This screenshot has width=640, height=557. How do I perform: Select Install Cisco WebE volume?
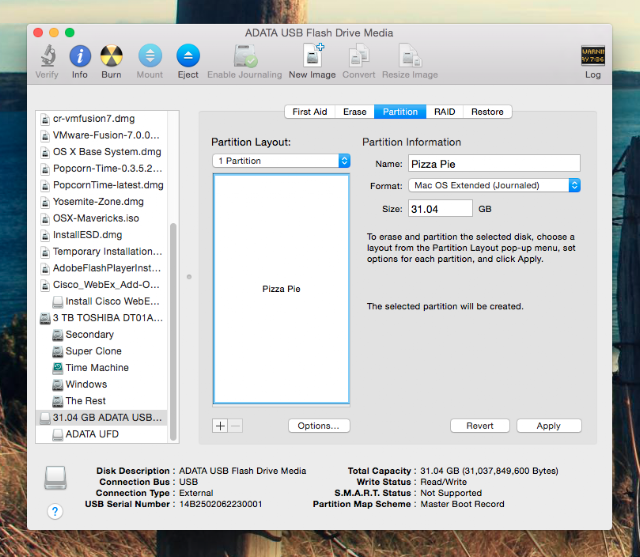[102, 301]
